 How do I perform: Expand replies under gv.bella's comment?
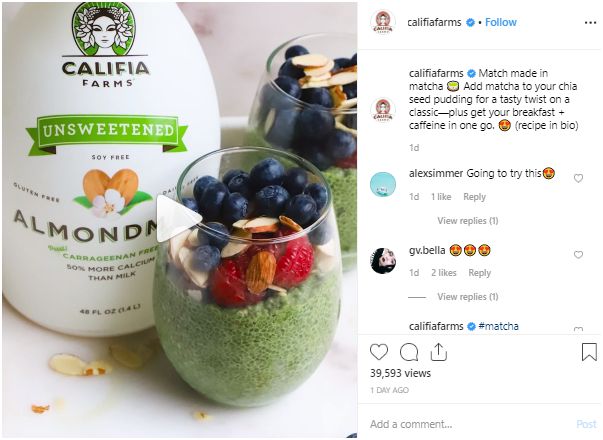coord(468,297)
